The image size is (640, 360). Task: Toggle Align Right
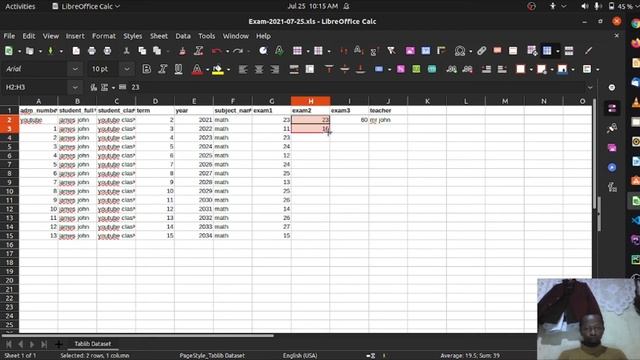click(275, 69)
